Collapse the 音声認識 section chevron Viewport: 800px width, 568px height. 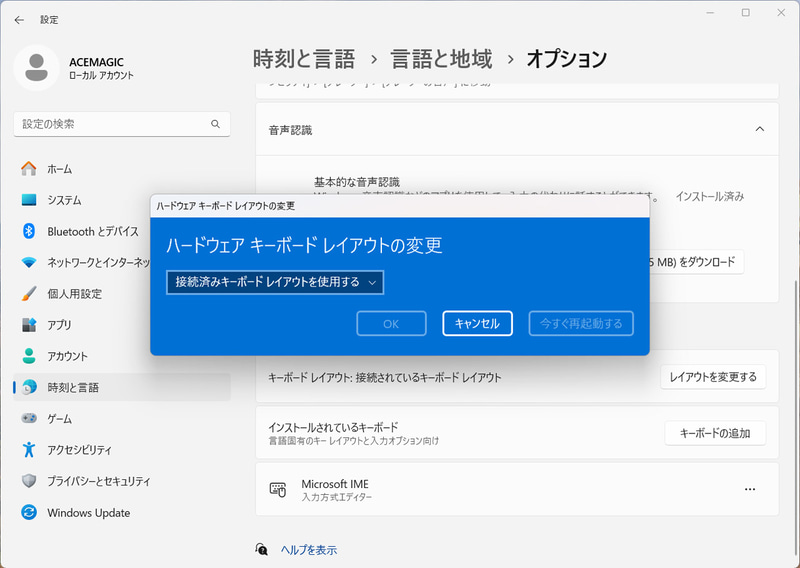point(760,129)
